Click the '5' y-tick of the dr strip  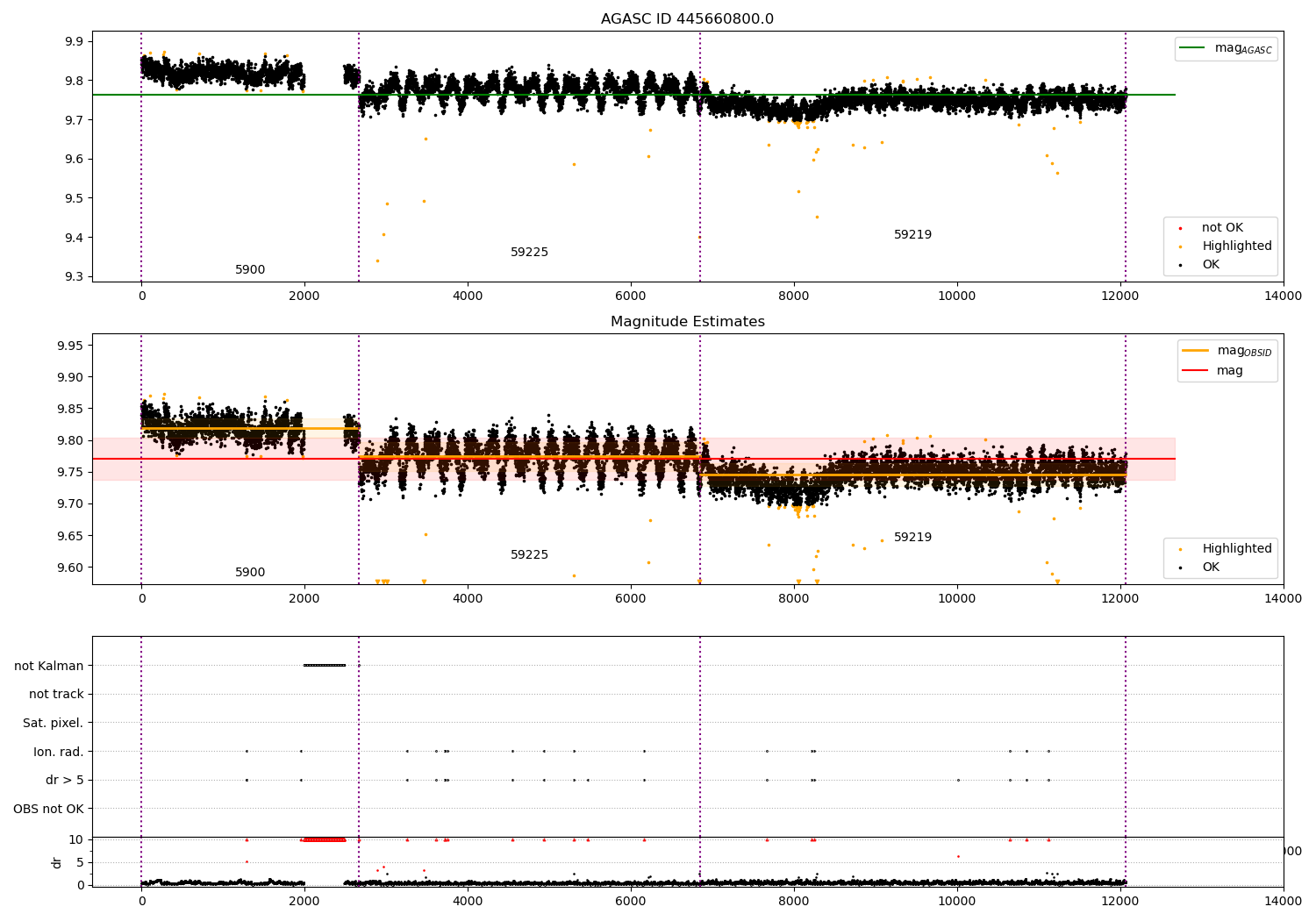pos(80,862)
